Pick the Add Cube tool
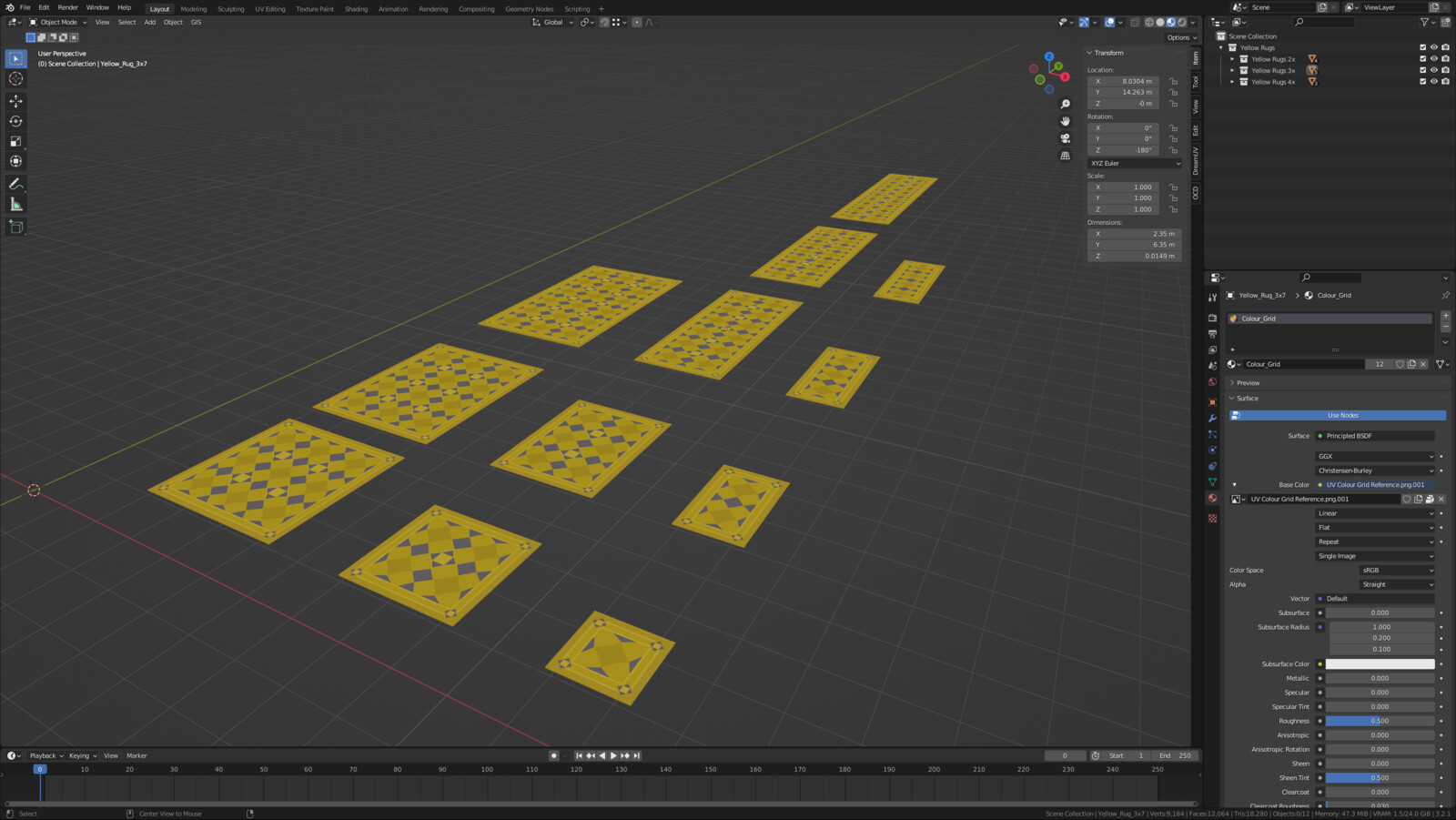This screenshot has height=820, width=1456. pyautogui.click(x=15, y=227)
